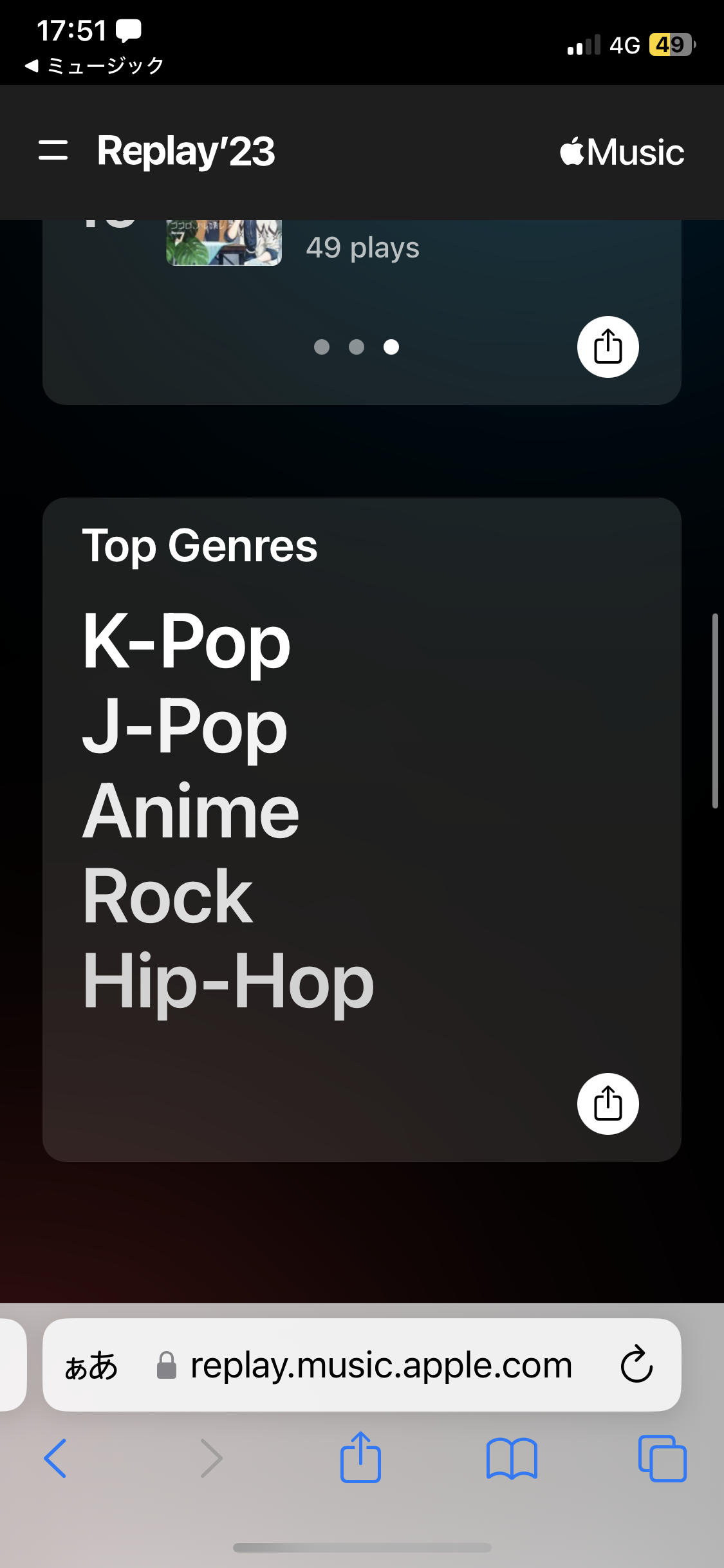Tap the album artwork thumbnail

[224, 243]
